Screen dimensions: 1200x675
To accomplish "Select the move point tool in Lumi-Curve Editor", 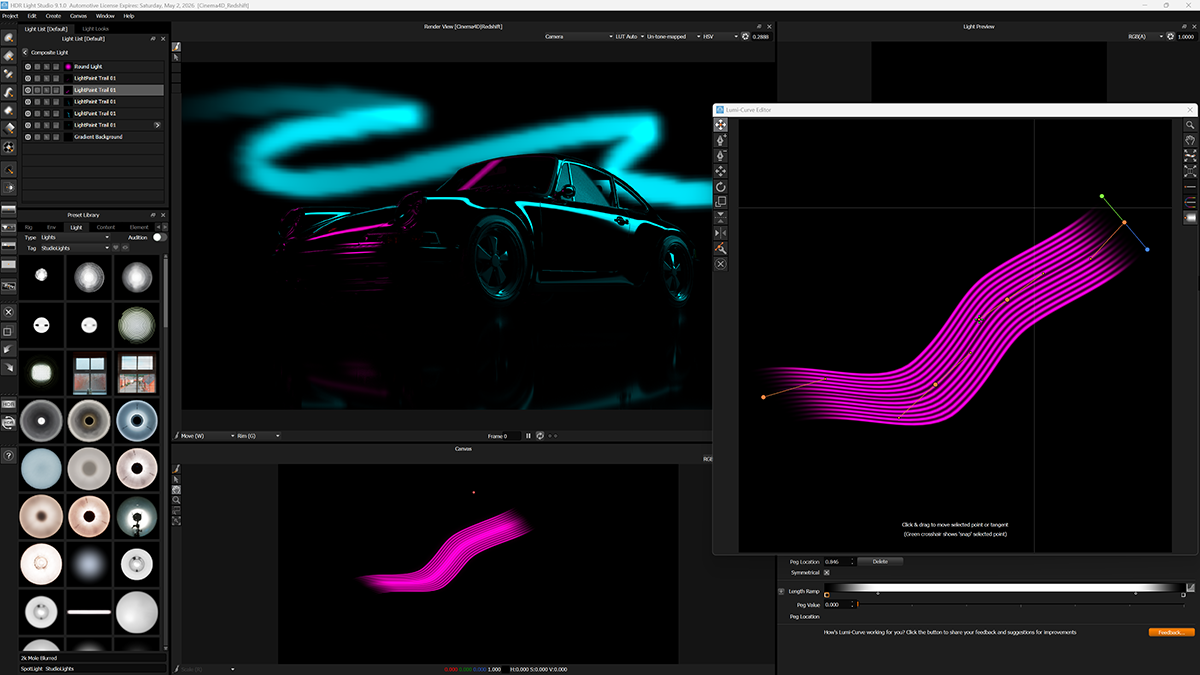I will point(720,125).
